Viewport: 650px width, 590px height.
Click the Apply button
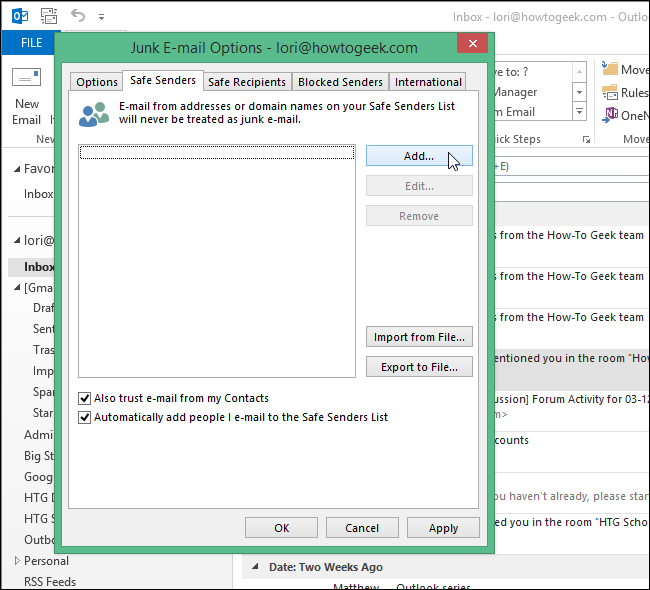tap(444, 527)
